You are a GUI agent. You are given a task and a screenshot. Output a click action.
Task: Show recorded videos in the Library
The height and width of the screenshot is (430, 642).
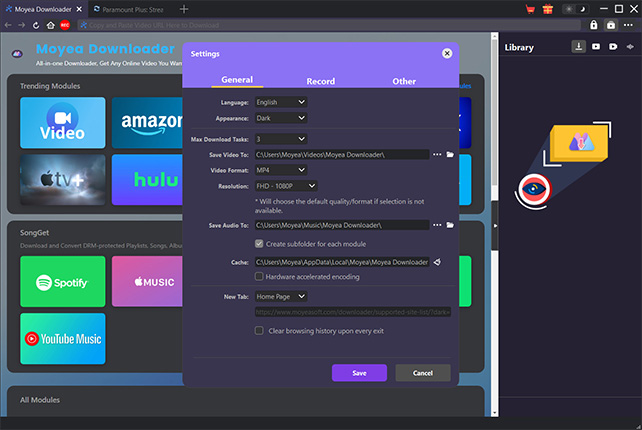pos(613,47)
